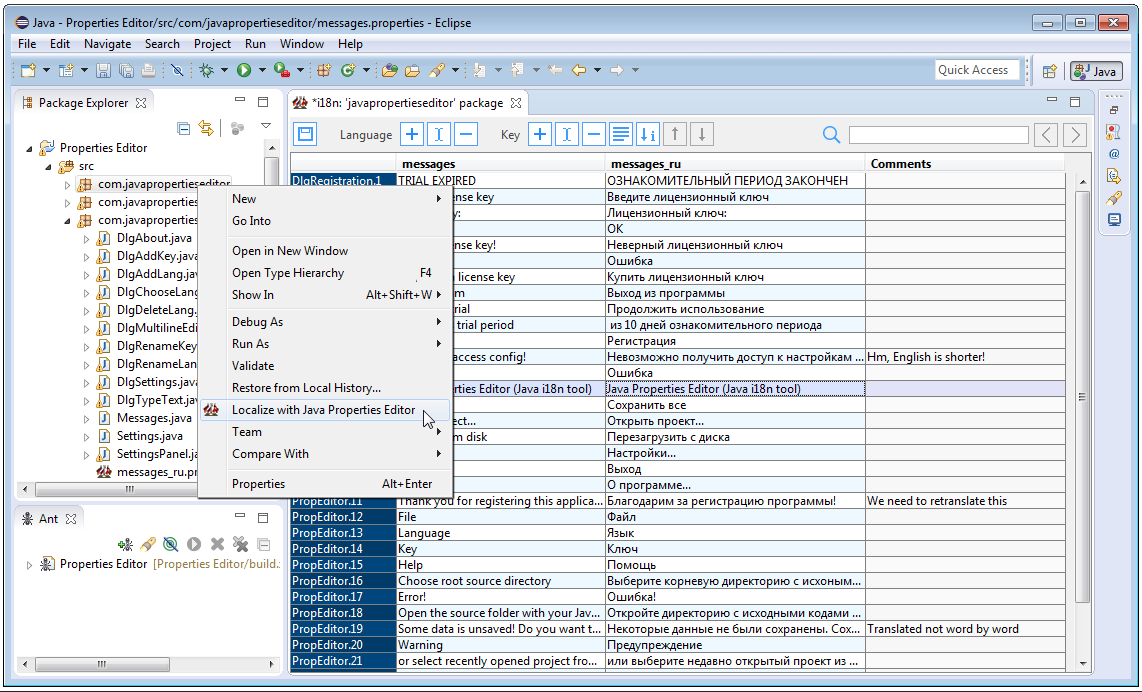Enable Link with Editor in Package Explorer
This screenshot has width=1142, height=692.
click(207, 127)
